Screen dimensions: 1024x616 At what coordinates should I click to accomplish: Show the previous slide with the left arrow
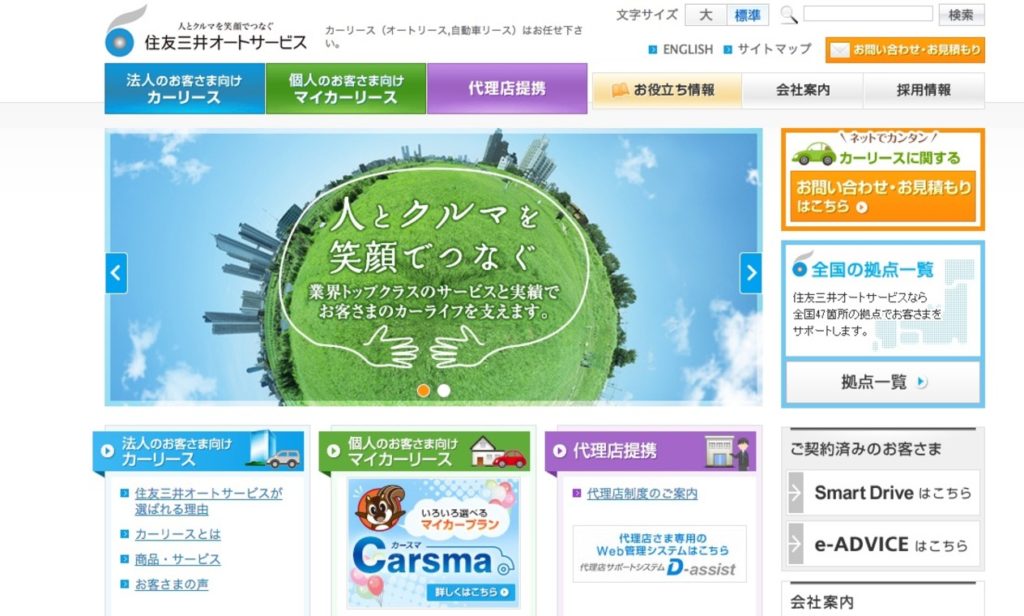(116, 273)
